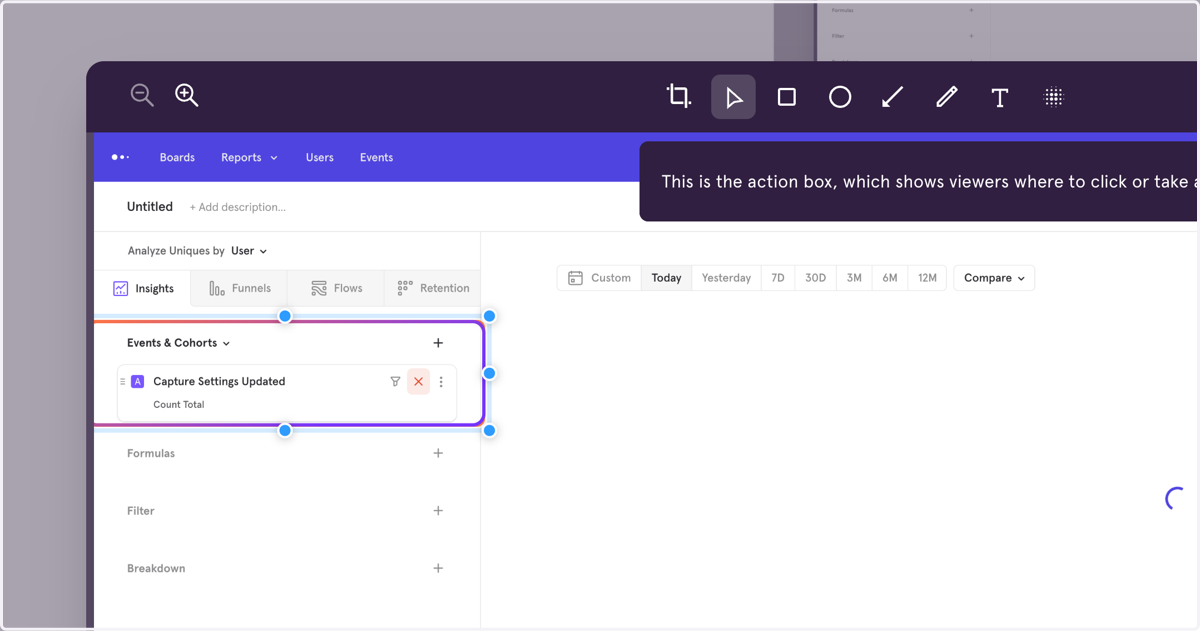
Task: Open the Analyze Uniques by User dropdown
Action: click(249, 251)
